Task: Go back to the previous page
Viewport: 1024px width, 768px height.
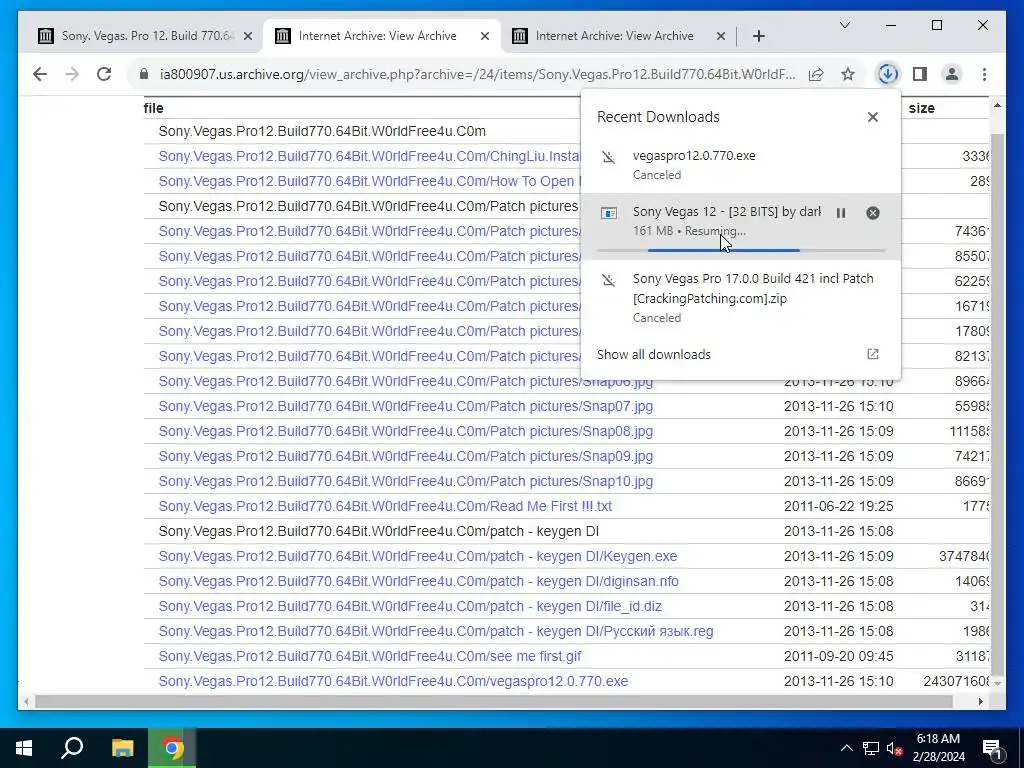Action: (x=40, y=74)
